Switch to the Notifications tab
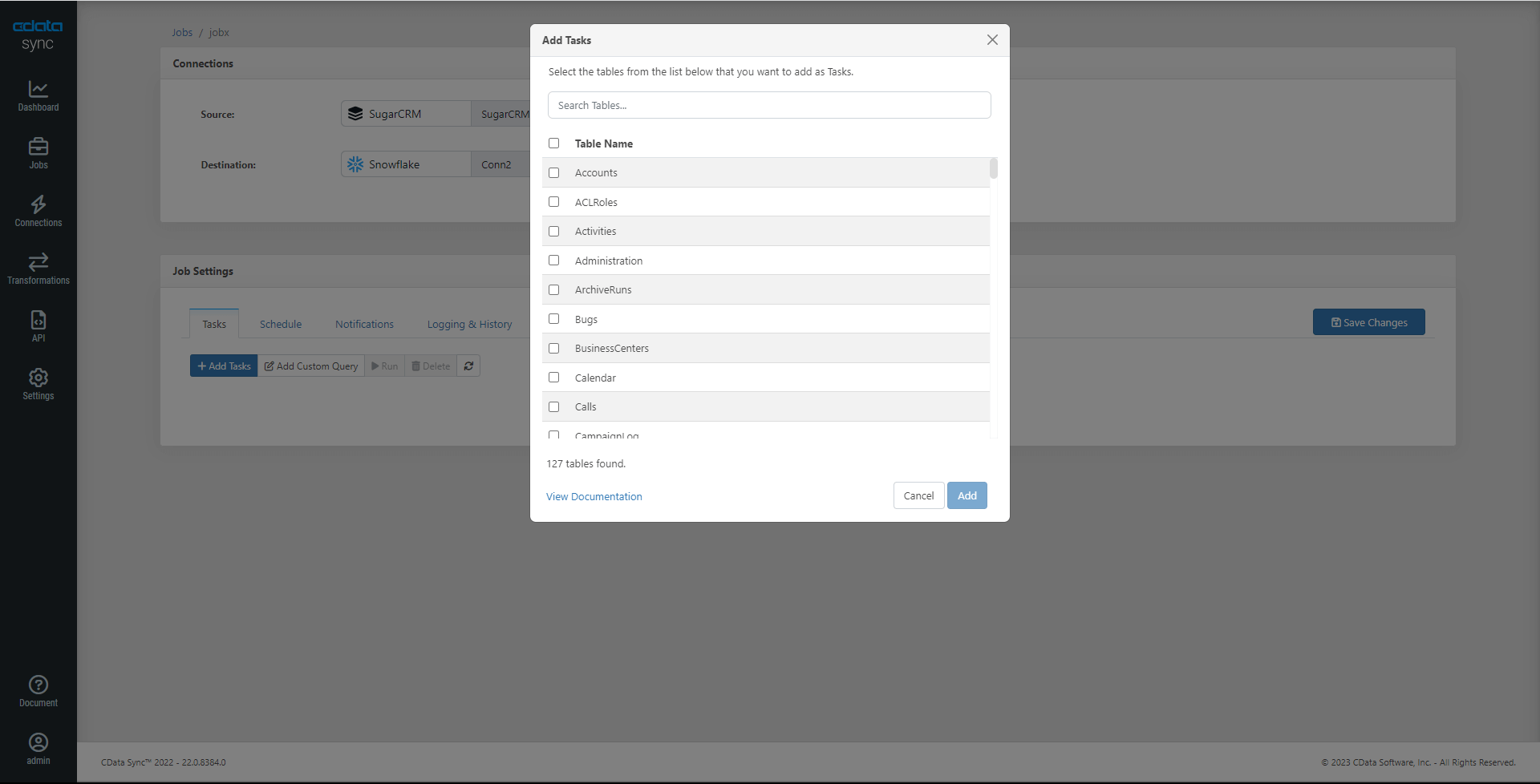Screen dimensions: 1540x784 [364, 324]
